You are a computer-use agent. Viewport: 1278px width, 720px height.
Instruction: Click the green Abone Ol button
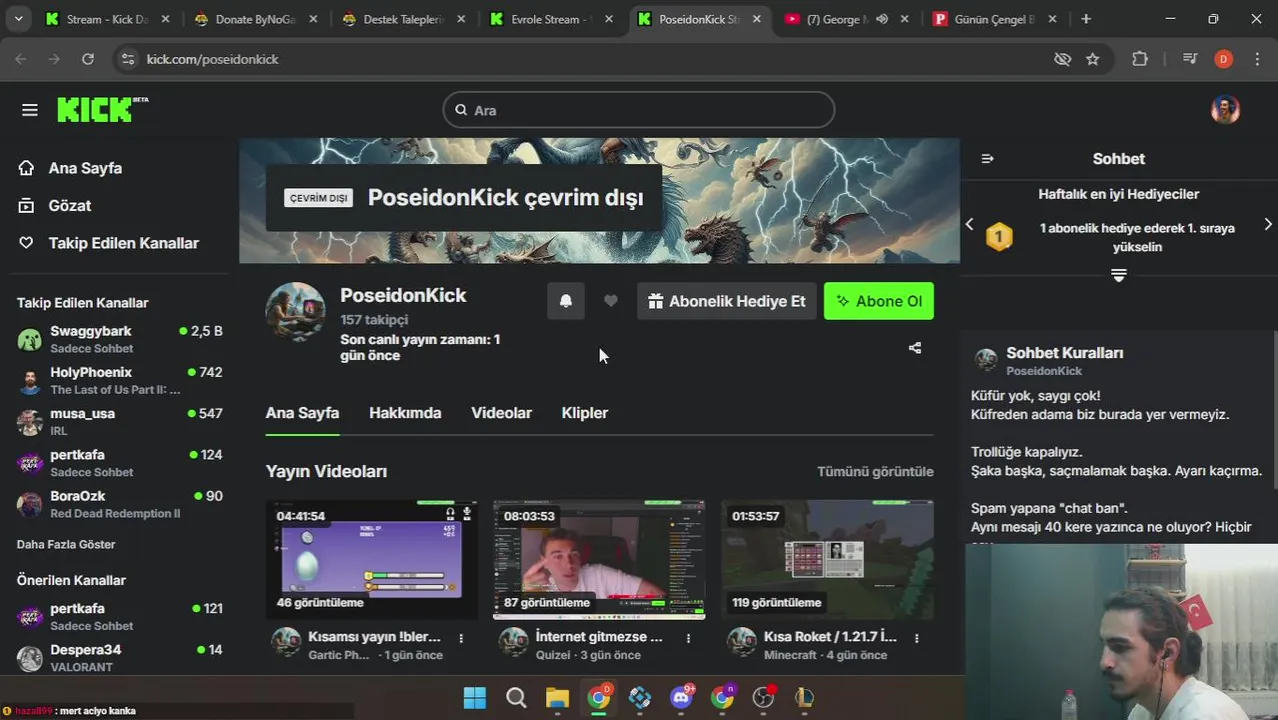(x=879, y=301)
